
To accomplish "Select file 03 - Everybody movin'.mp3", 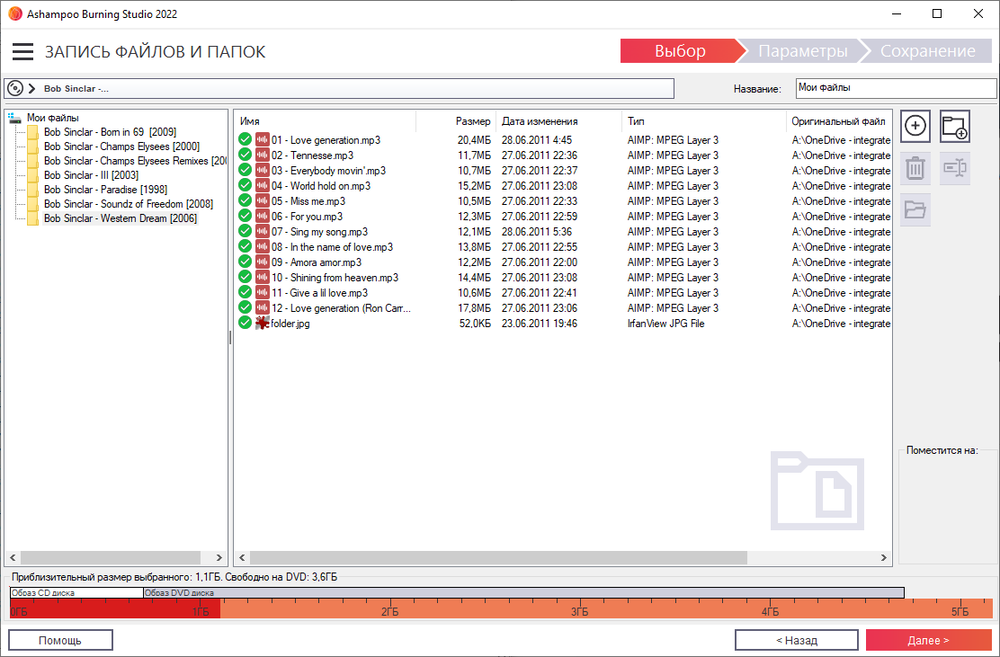I will (x=328, y=170).
